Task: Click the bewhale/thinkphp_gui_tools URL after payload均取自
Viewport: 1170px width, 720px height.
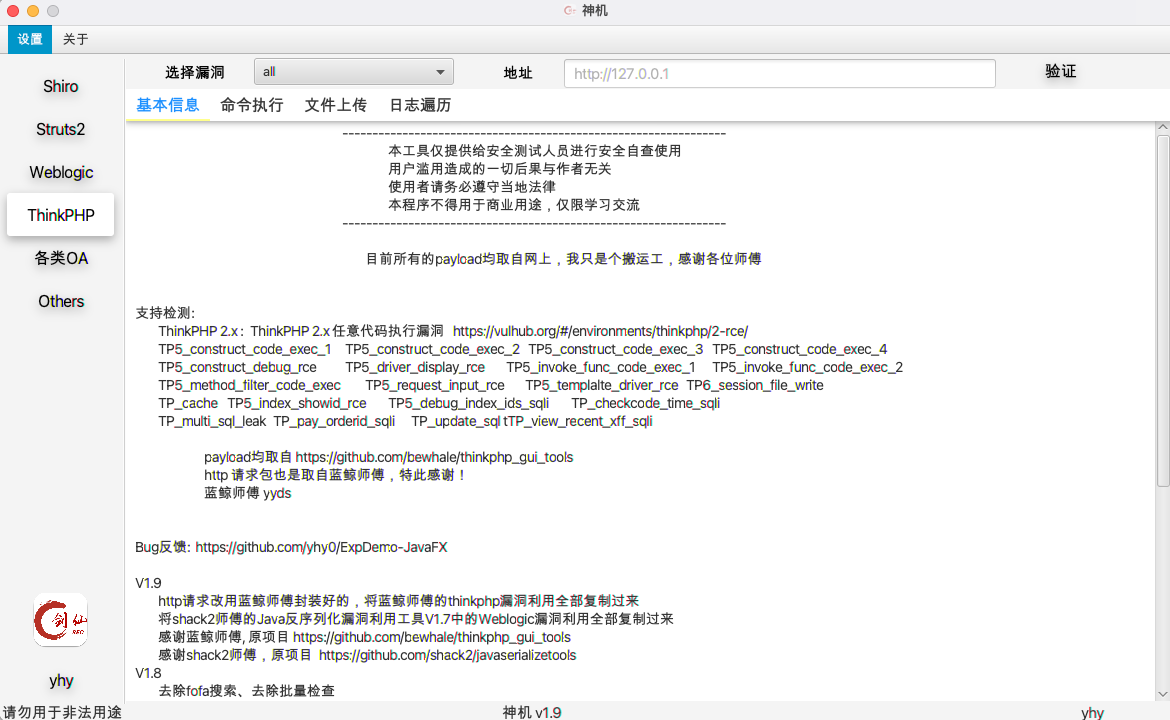Action: pos(434,457)
